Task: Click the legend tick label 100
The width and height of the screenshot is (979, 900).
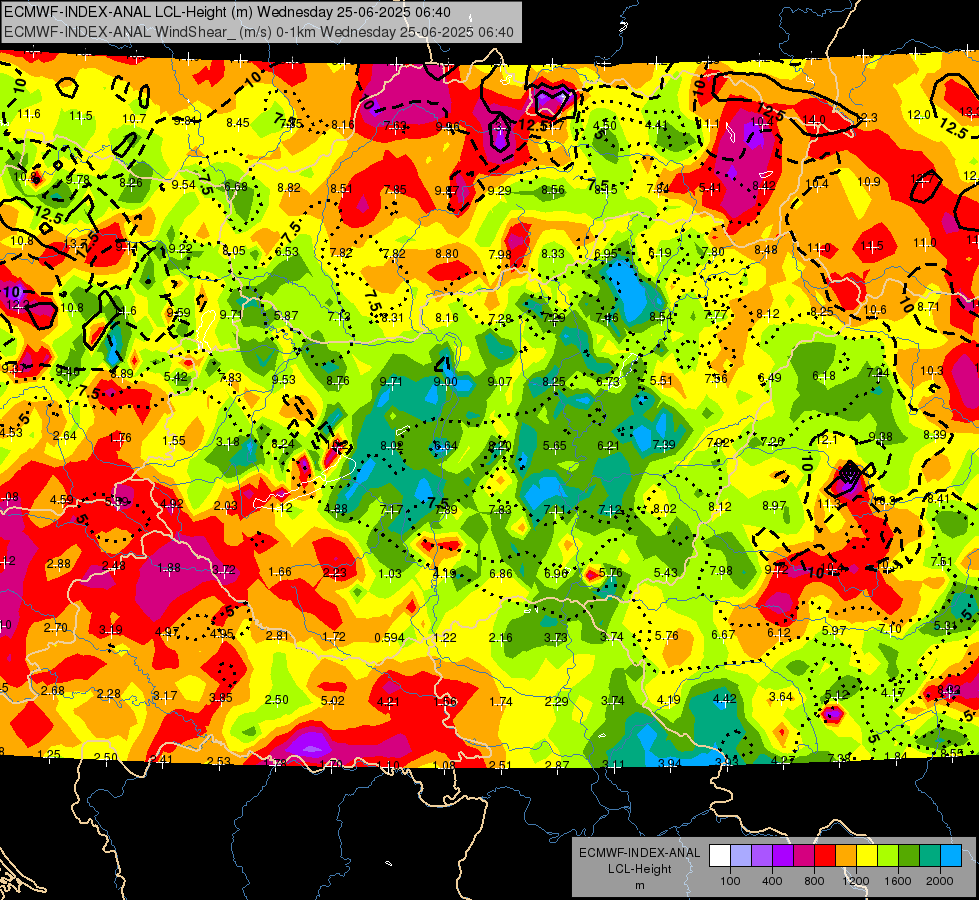Action: [730, 881]
